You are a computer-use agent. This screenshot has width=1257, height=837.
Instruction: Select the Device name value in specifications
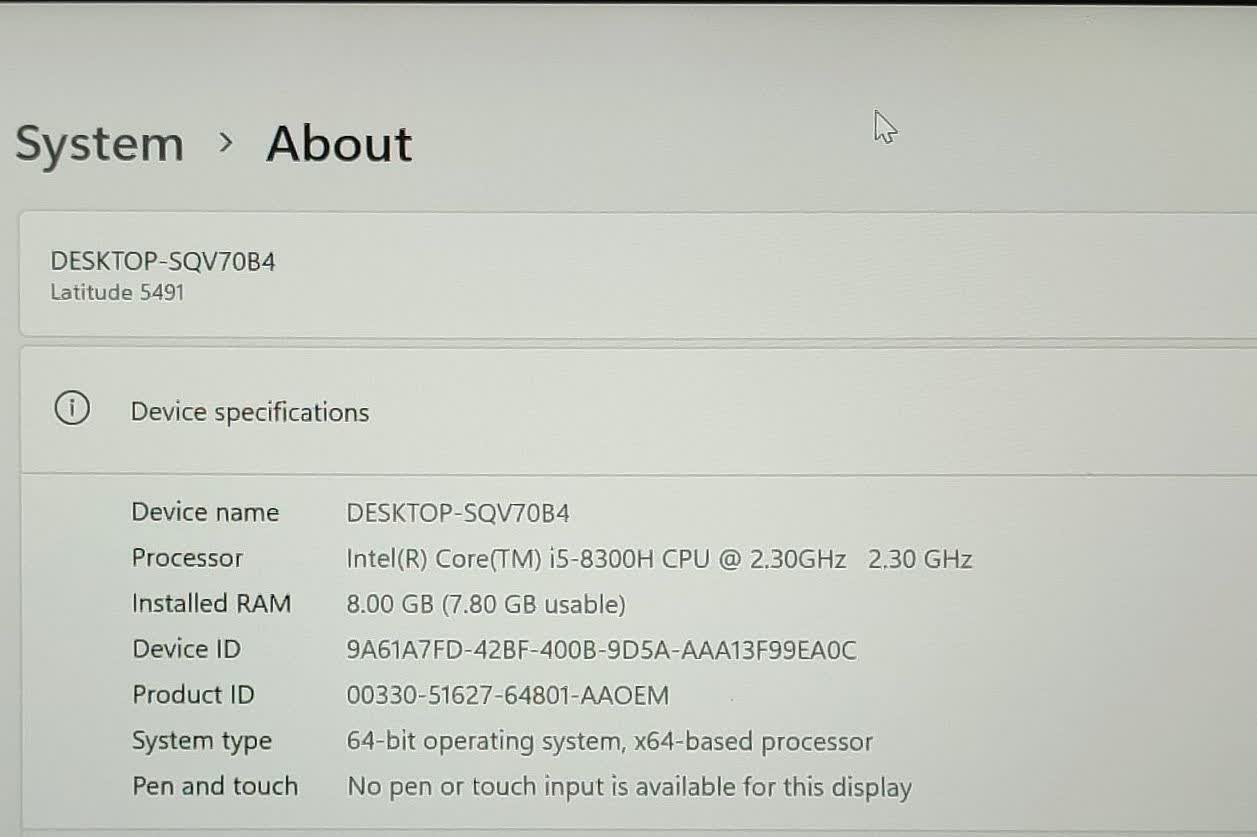click(457, 513)
